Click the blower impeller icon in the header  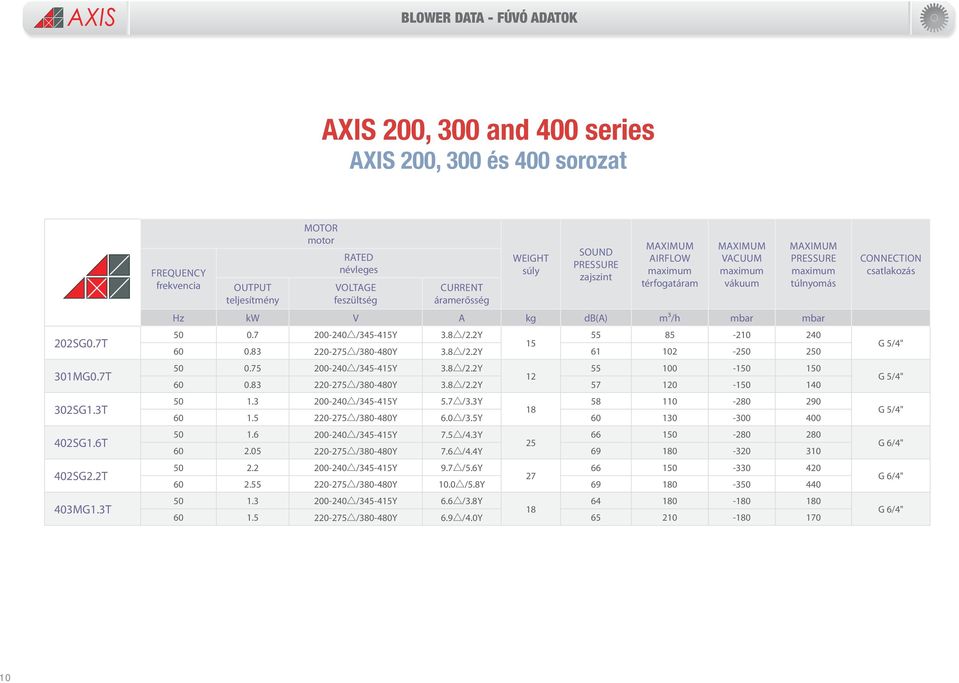pos(934,18)
